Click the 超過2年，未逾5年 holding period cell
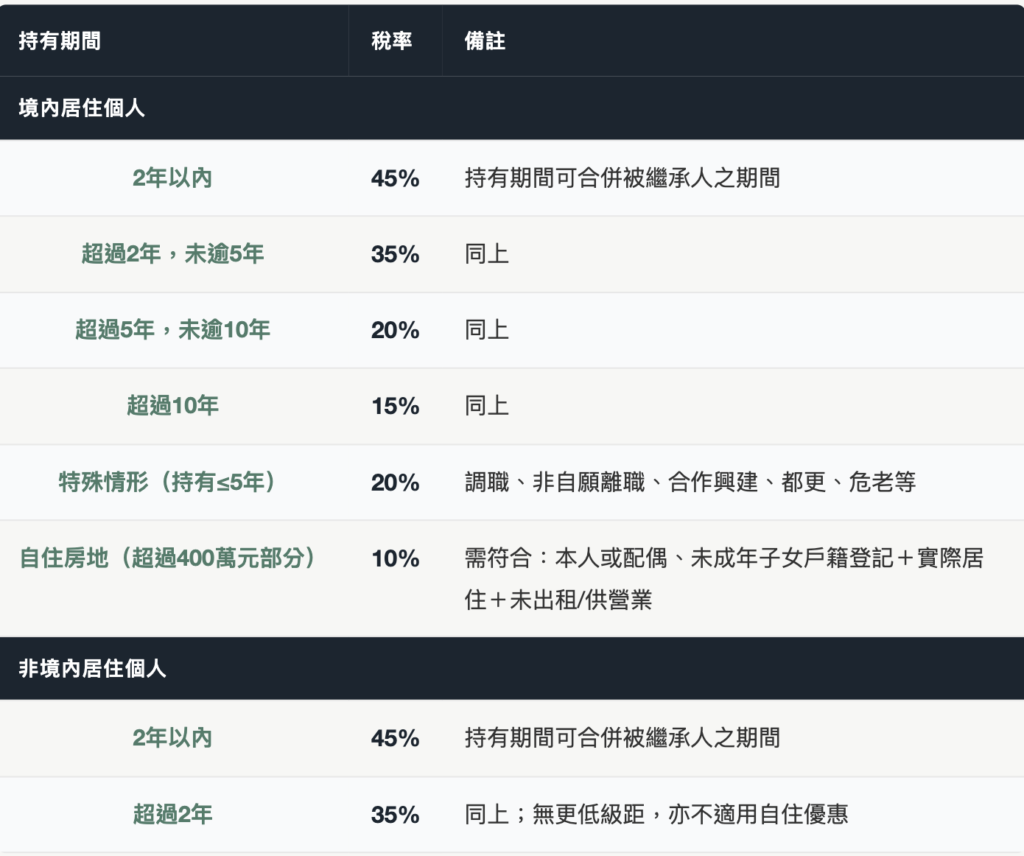Image resolution: width=1024 pixels, height=856 pixels. click(x=172, y=254)
